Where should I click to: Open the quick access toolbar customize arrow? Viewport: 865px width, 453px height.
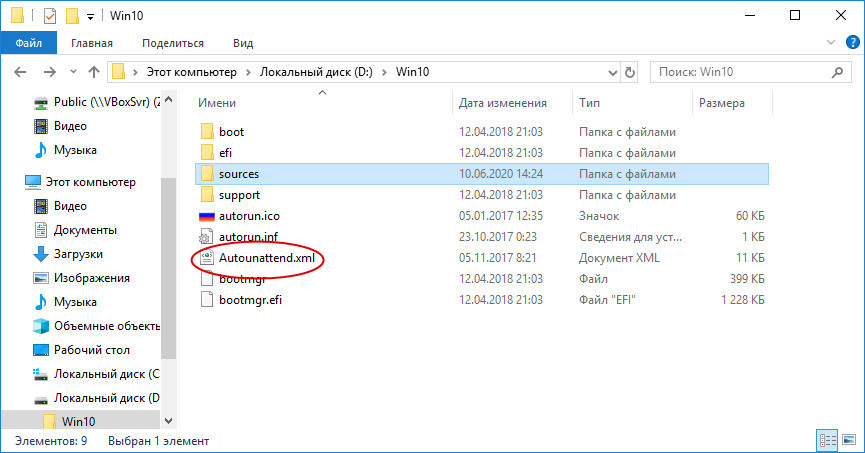click(90, 17)
